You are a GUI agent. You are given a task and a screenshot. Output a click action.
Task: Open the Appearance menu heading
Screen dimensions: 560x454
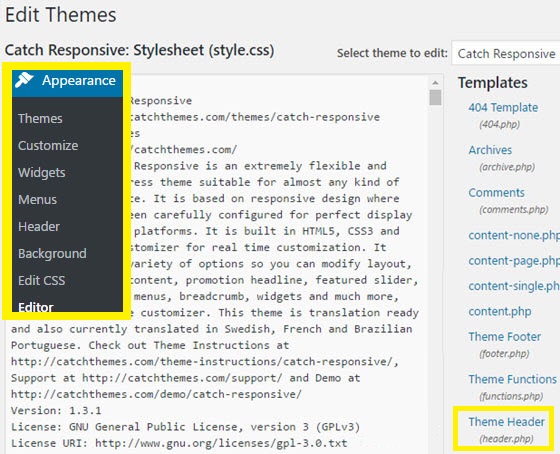click(68, 83)
